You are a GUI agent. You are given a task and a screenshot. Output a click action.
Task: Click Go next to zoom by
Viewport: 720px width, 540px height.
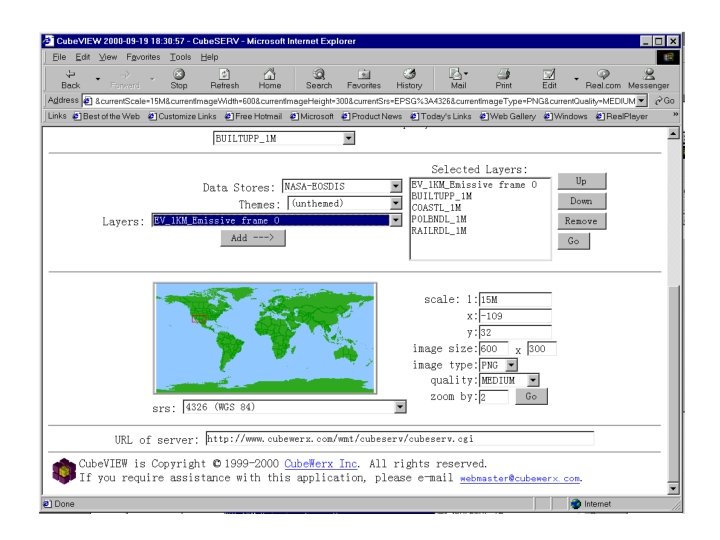(x=531, y=396)
